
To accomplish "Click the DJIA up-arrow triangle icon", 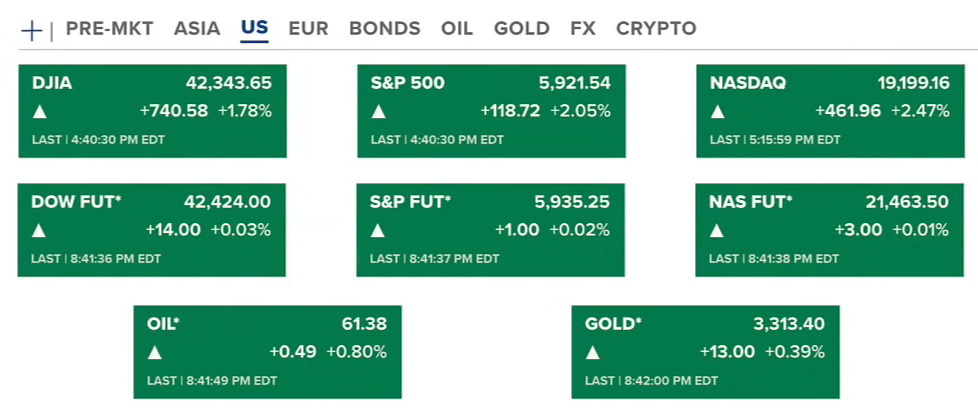I will (39, 112).
